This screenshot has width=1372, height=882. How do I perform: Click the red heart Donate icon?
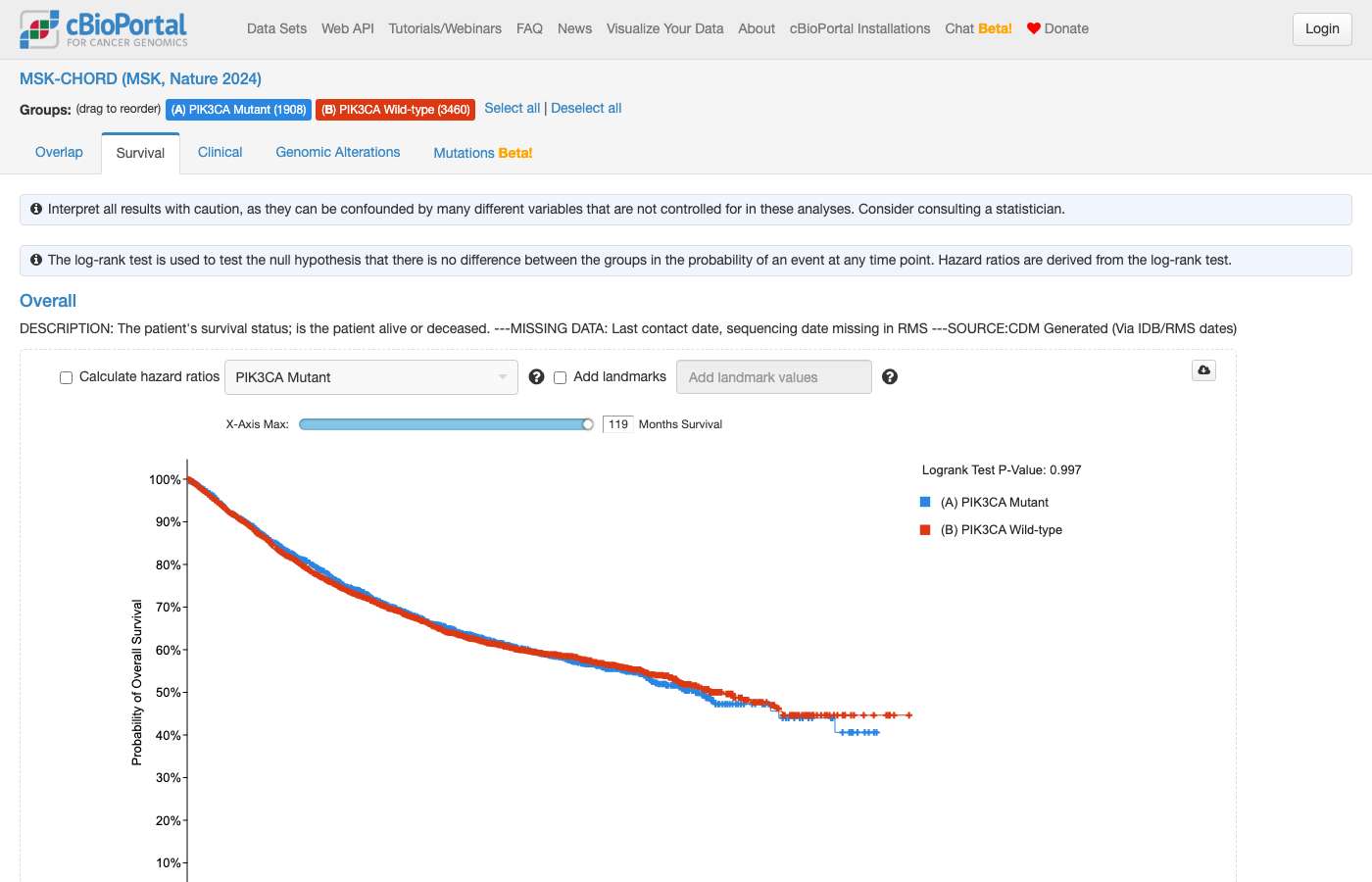click(x=1033, y=28)
